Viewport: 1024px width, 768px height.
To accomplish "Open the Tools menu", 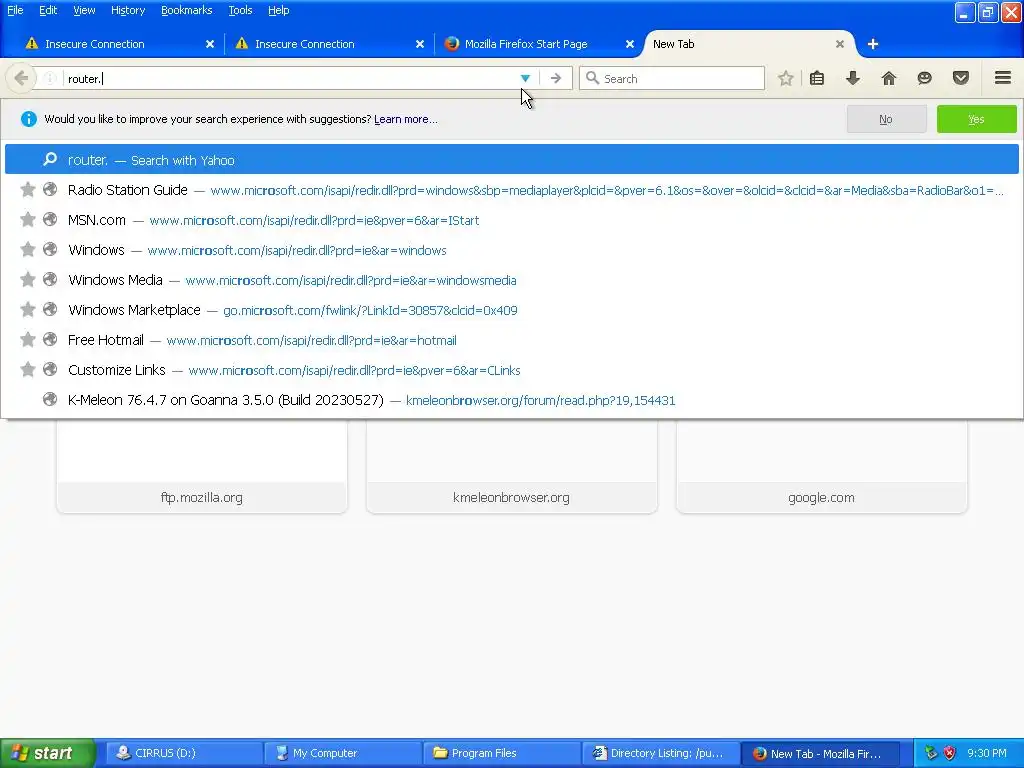I will point(240,10).
